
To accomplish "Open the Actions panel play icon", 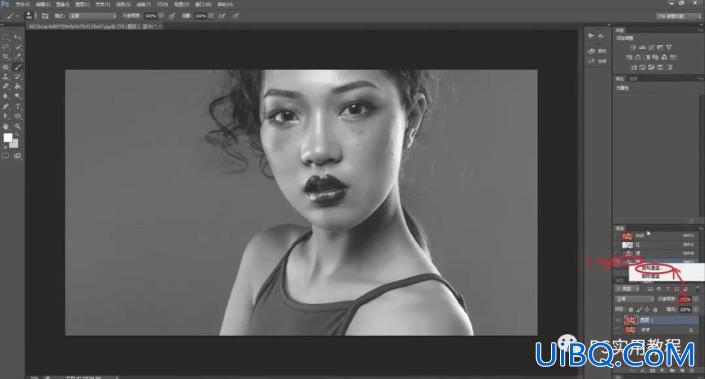I will 591,36.
